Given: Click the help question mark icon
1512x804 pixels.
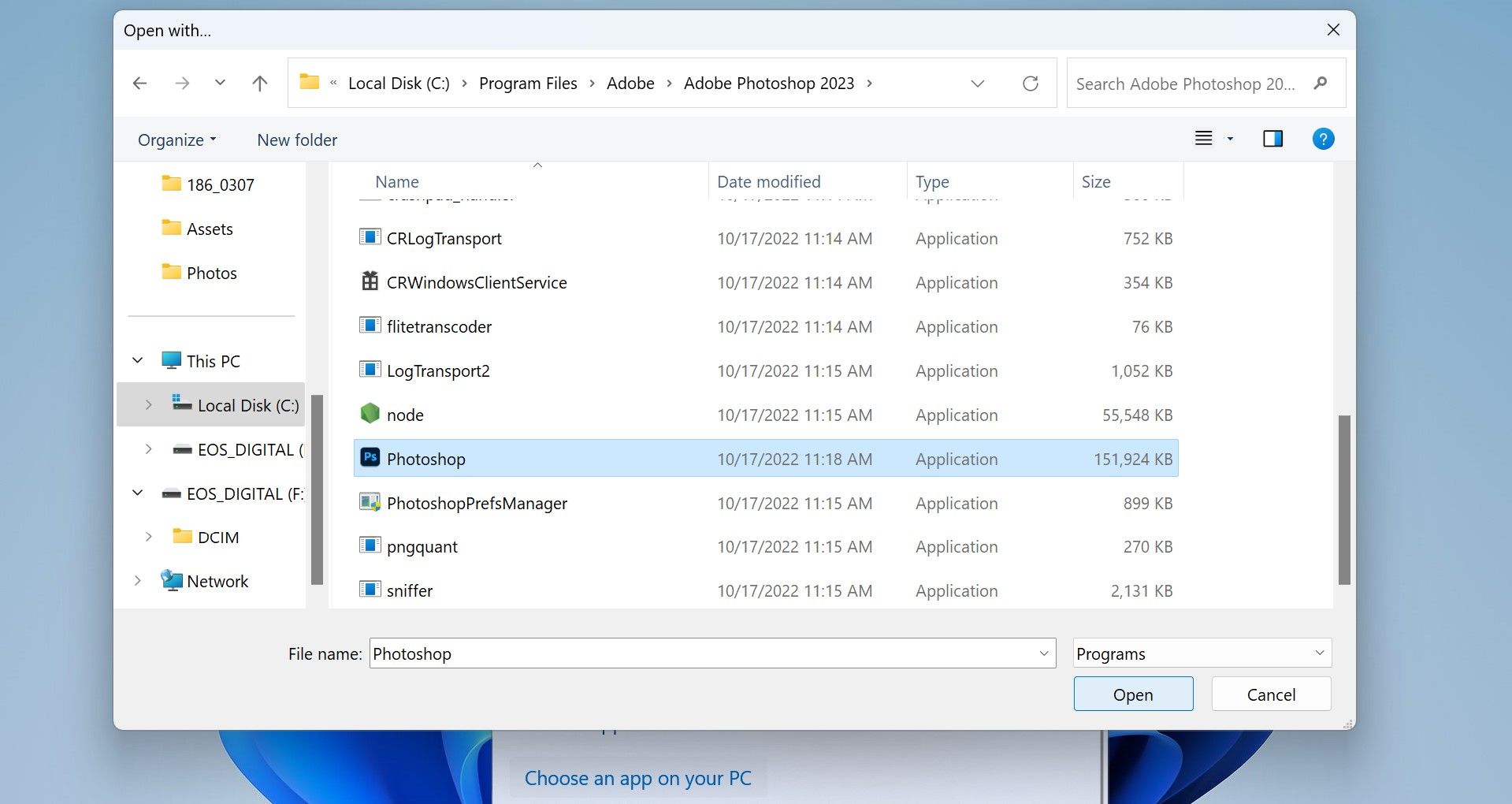Looking at the screenshot, I should [x=1323, y=139].
